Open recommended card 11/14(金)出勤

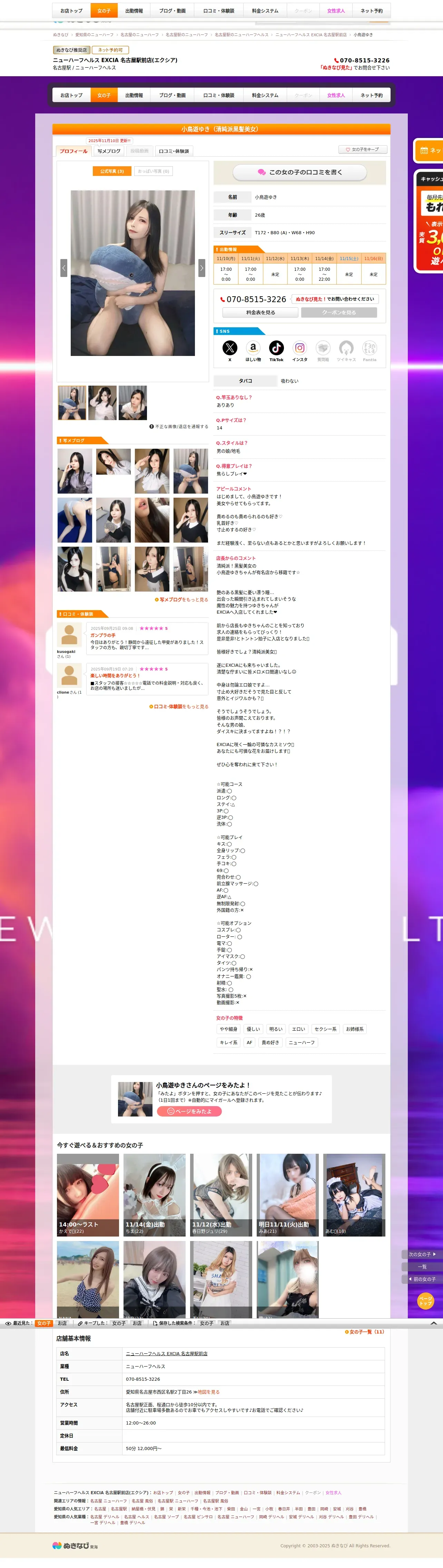point(155,1195)
